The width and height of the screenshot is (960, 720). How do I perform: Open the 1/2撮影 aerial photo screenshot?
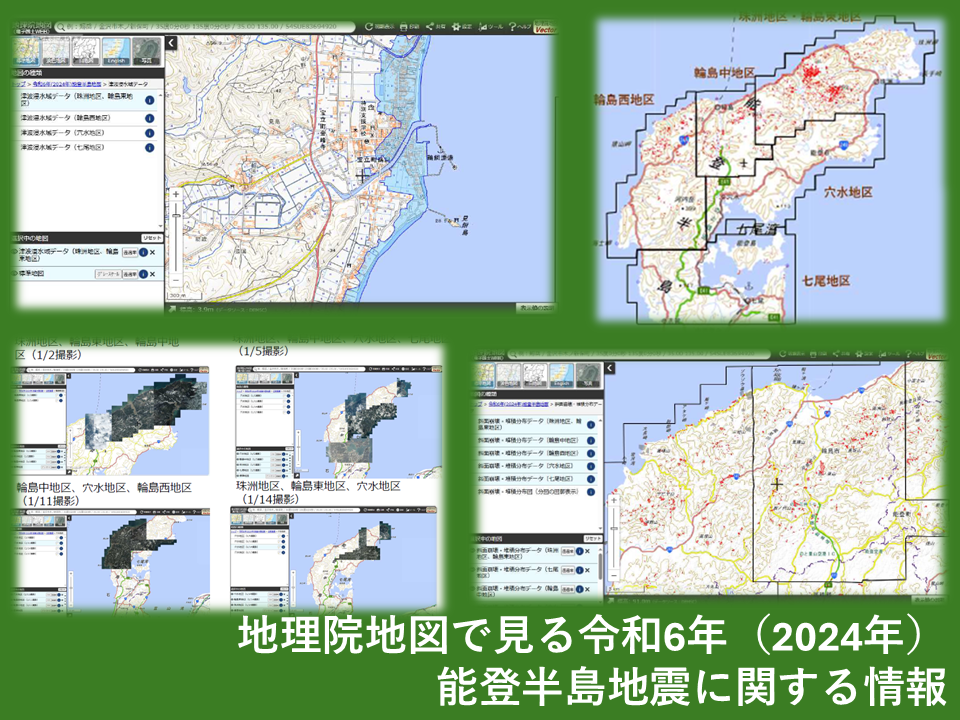point(110,421)
